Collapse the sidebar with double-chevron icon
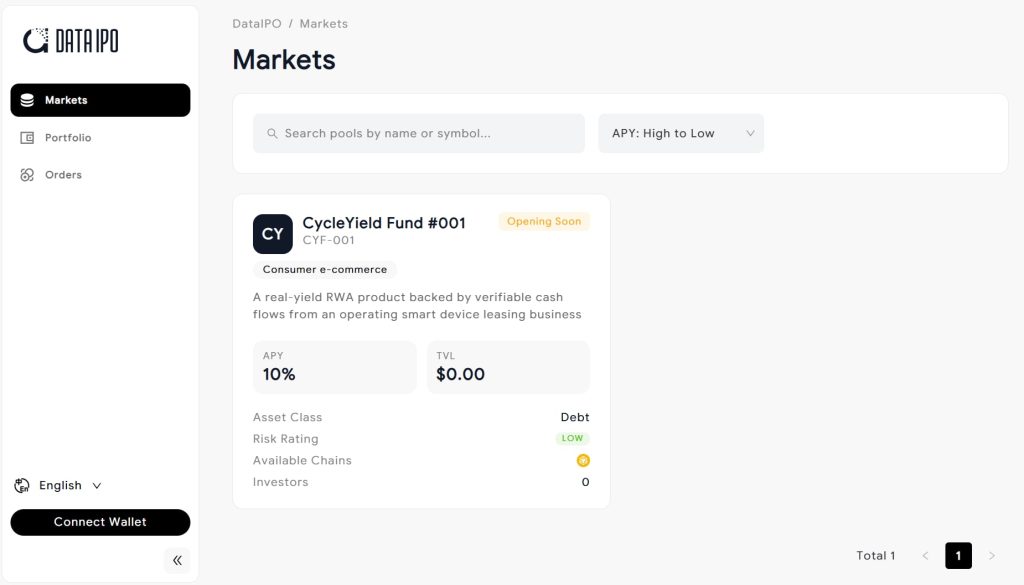 (x=177, y=560)
